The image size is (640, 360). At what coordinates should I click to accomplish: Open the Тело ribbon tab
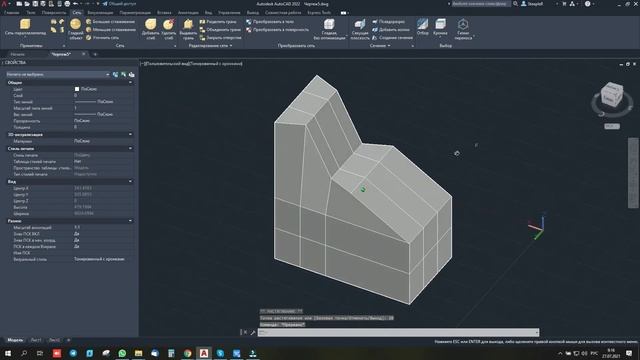[x=31, y=13]
